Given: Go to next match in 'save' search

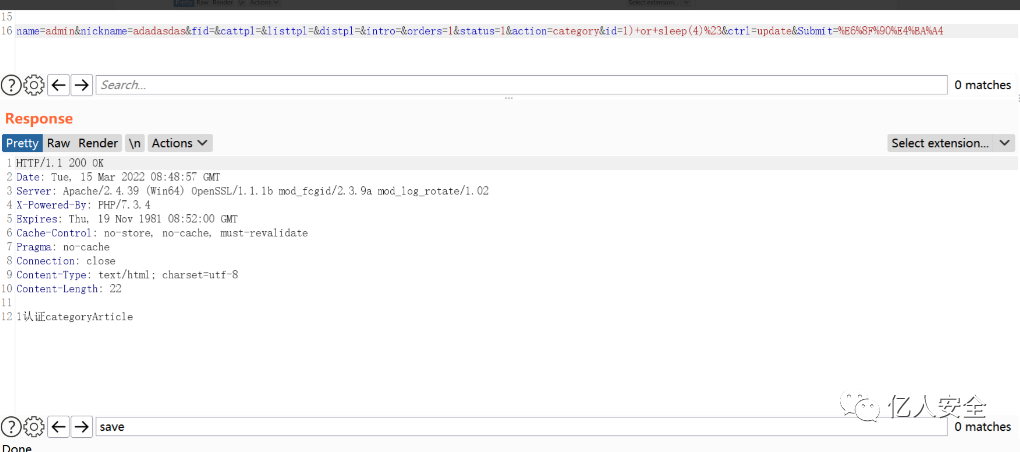Looking at the screenshot, I should (81, 427).
